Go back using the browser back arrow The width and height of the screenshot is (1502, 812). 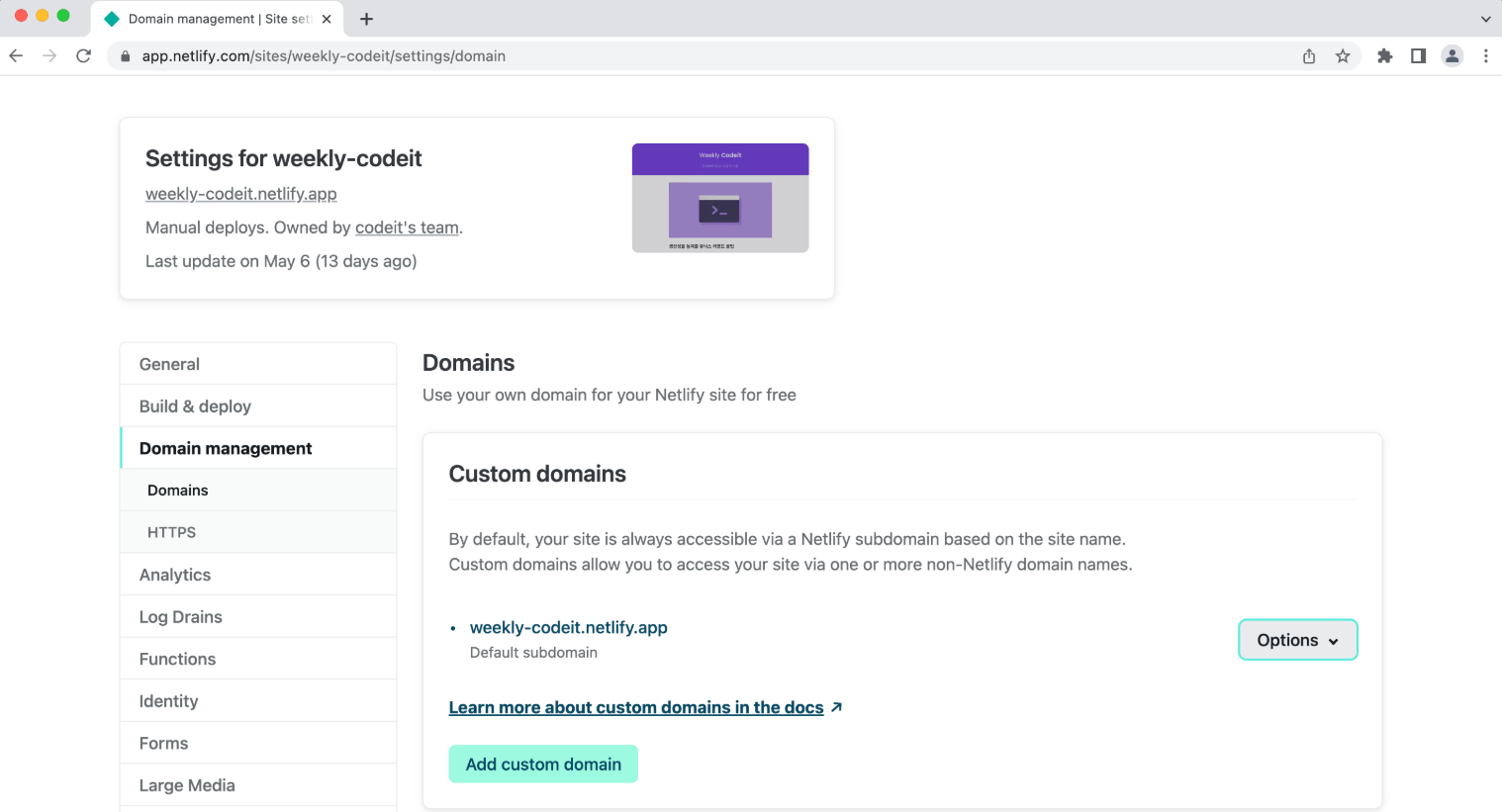tap(16, 56)
